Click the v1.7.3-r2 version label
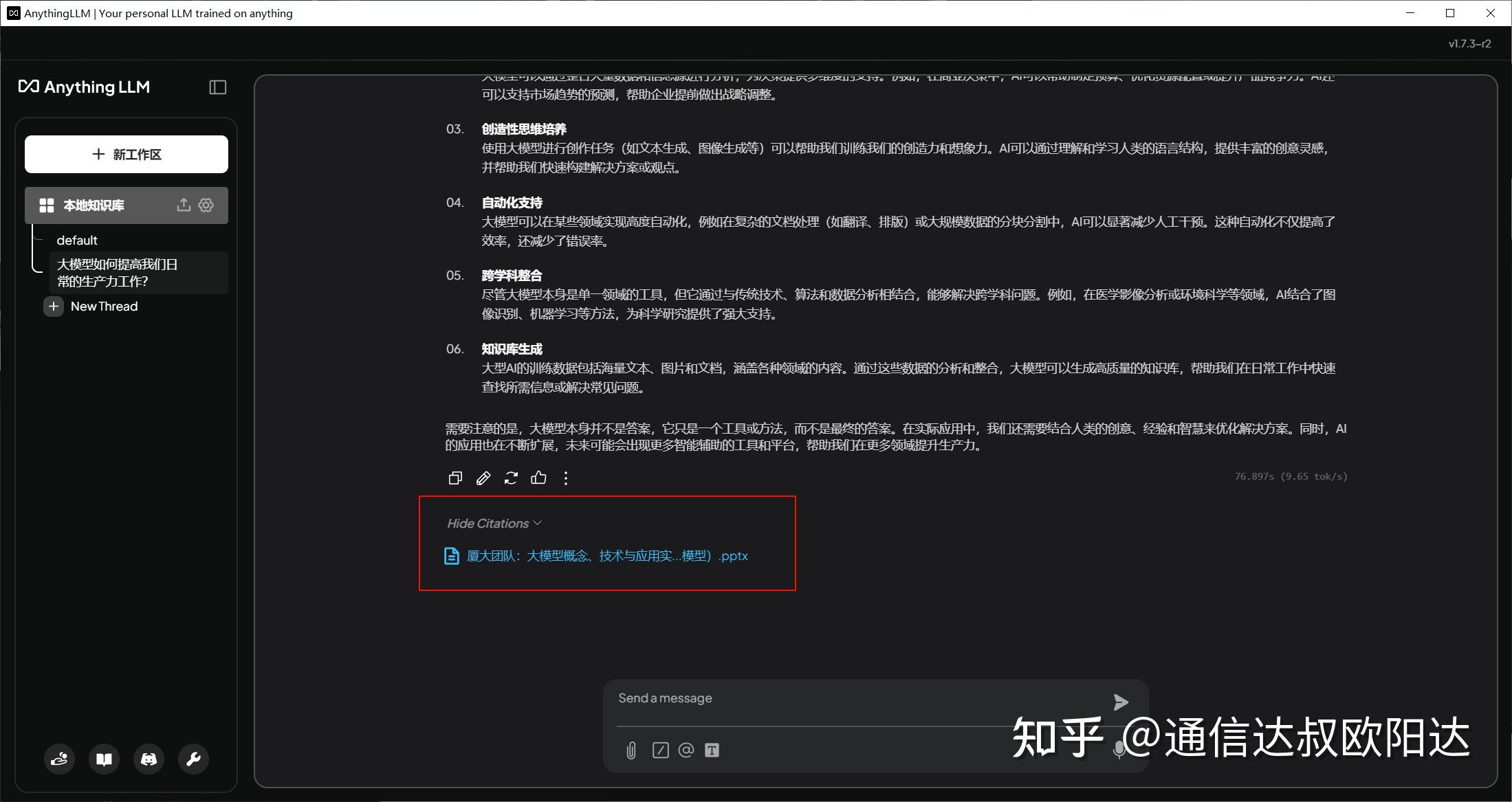This screenshot has height=802, width=1512. coord(1469,43)
